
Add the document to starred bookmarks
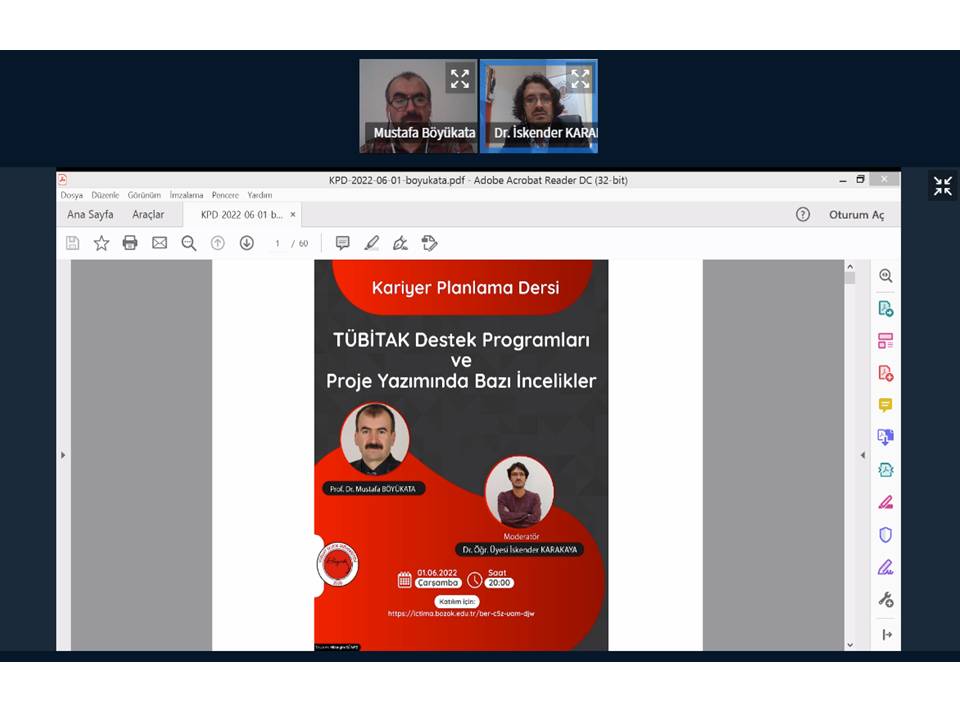(x=101, y=243)
